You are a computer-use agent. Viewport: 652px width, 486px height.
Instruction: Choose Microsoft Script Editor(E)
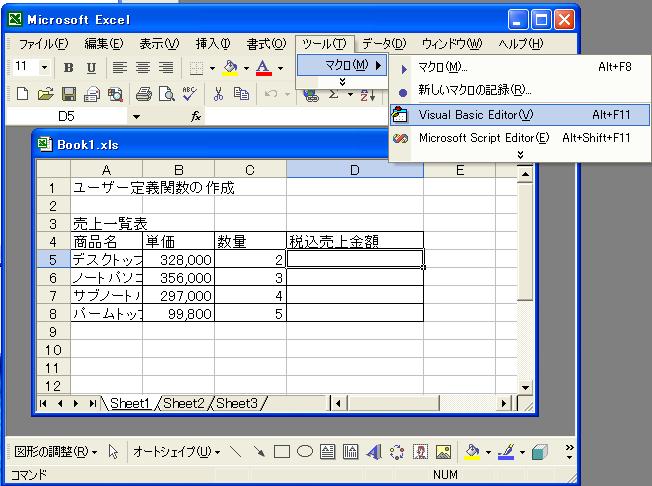pos(520,138)
